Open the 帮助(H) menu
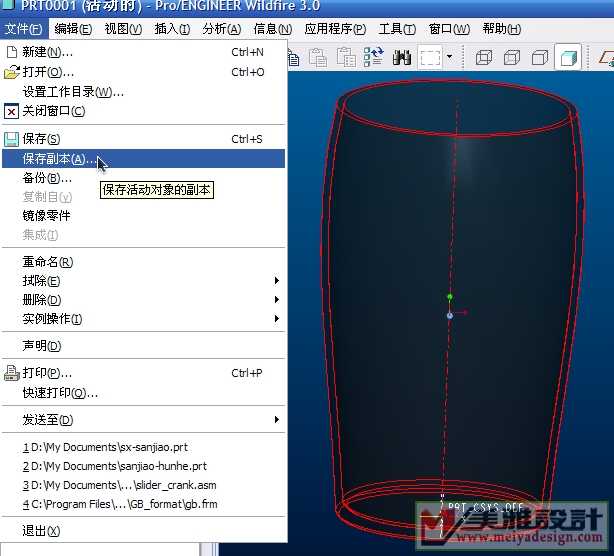This screenshot has width=614, height=556. pyautogui.click(x=502, y=29)
